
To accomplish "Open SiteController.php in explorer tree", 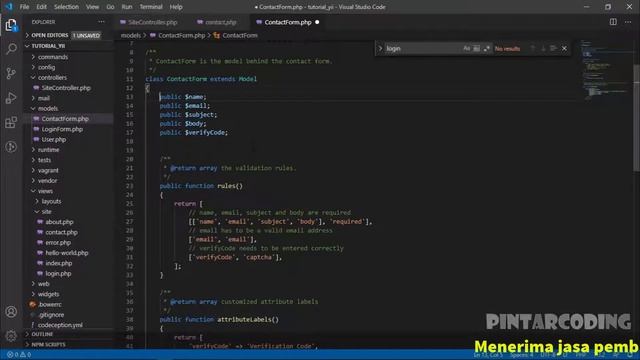I will [66, 88].
